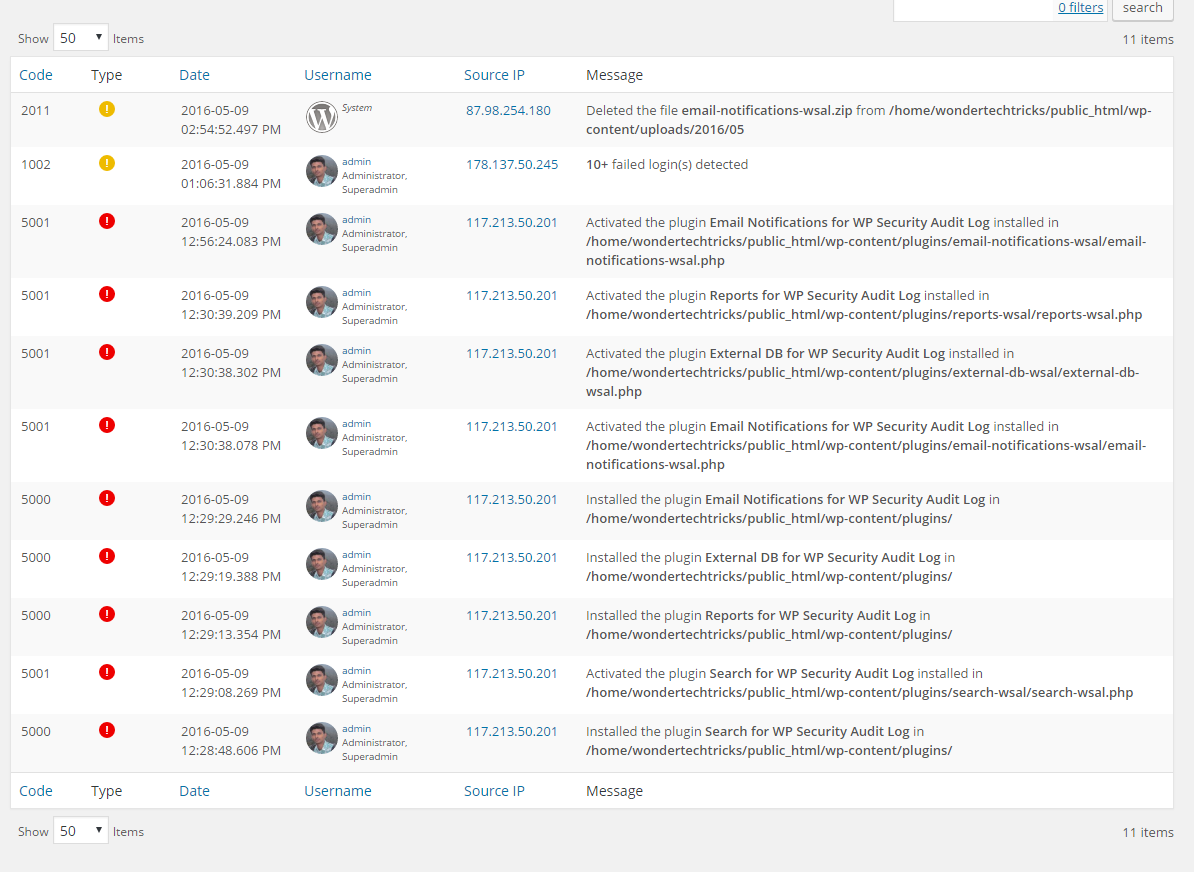
Task: Open admin user link at 12:29:08.269 PM
Action: click(x=356, y=670)
